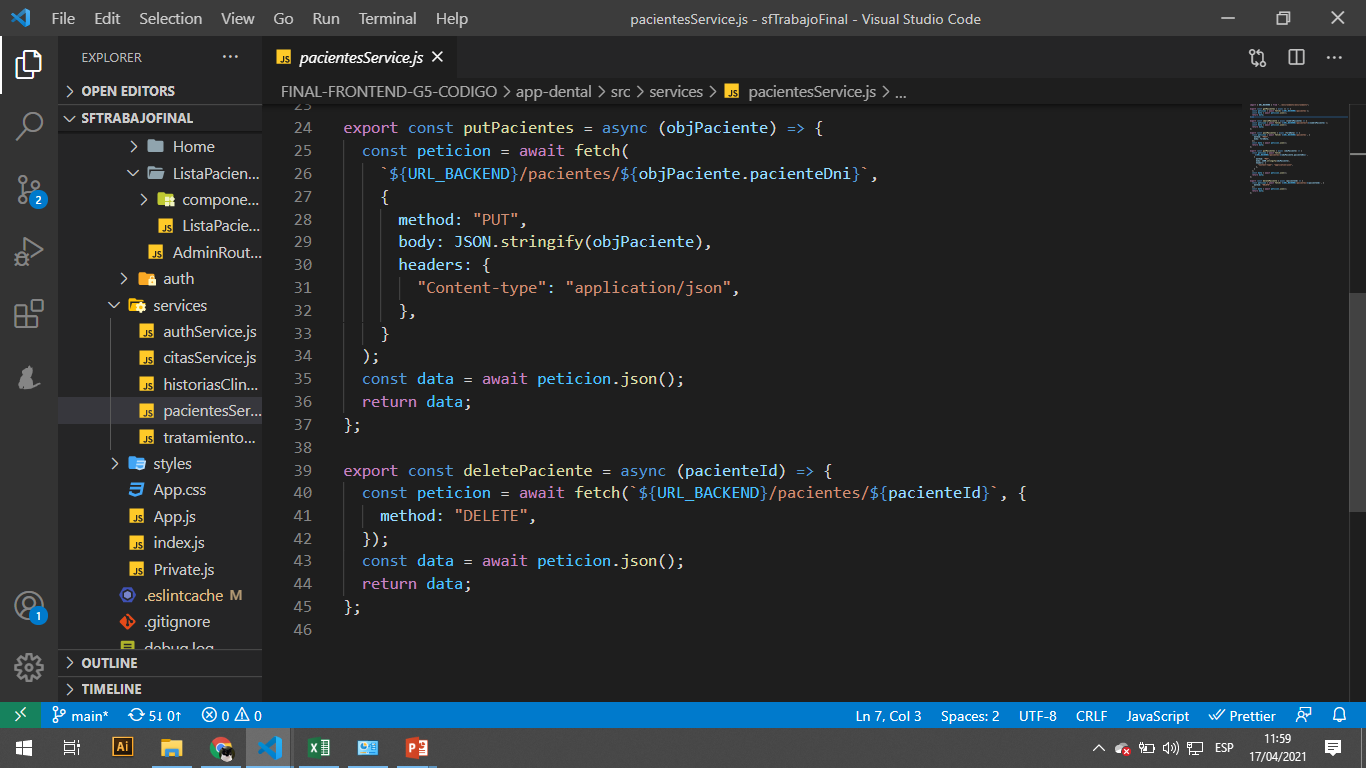
Task: Open the Run and Debug view
Action: [x=27, y=252]
